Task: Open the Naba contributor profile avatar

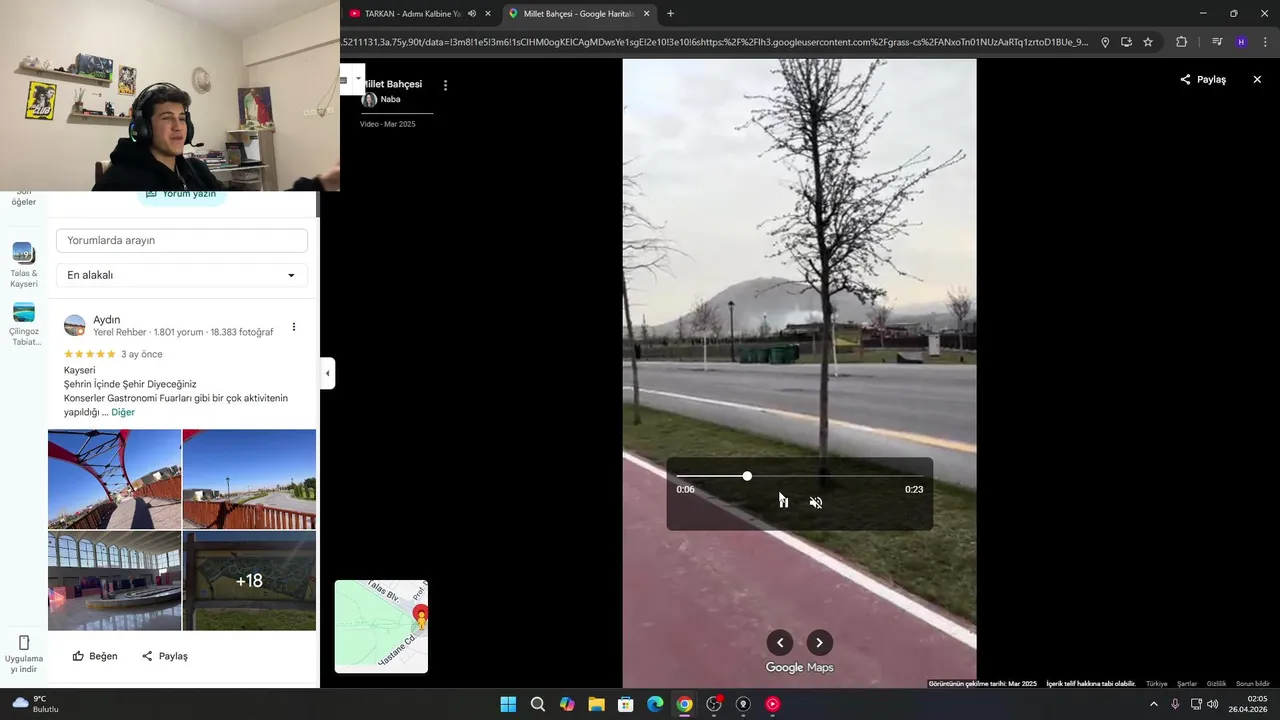Action: [369, 99]
